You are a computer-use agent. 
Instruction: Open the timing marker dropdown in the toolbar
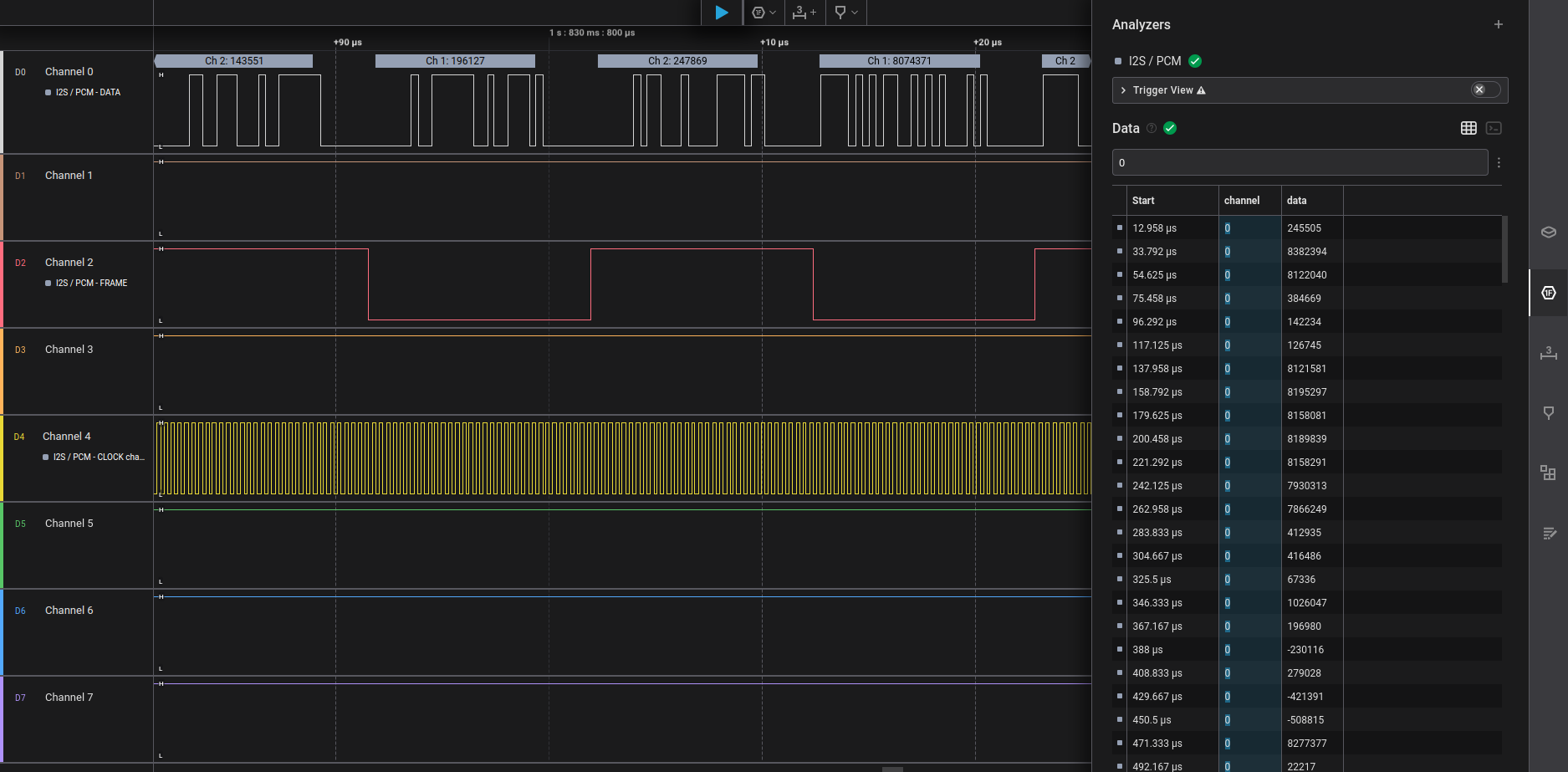[846, 13]
